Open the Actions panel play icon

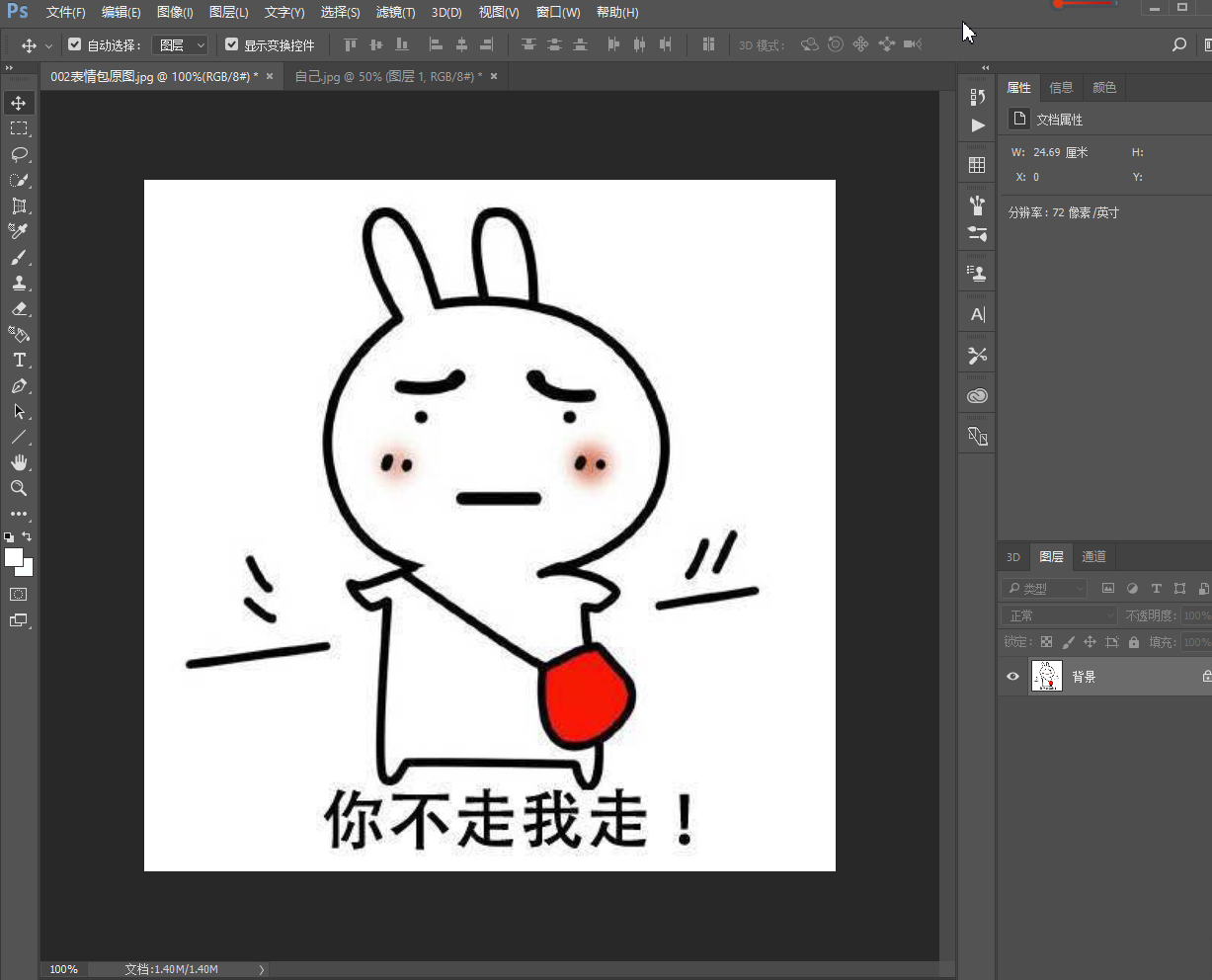pyautogui.click(x=976, y=125)
